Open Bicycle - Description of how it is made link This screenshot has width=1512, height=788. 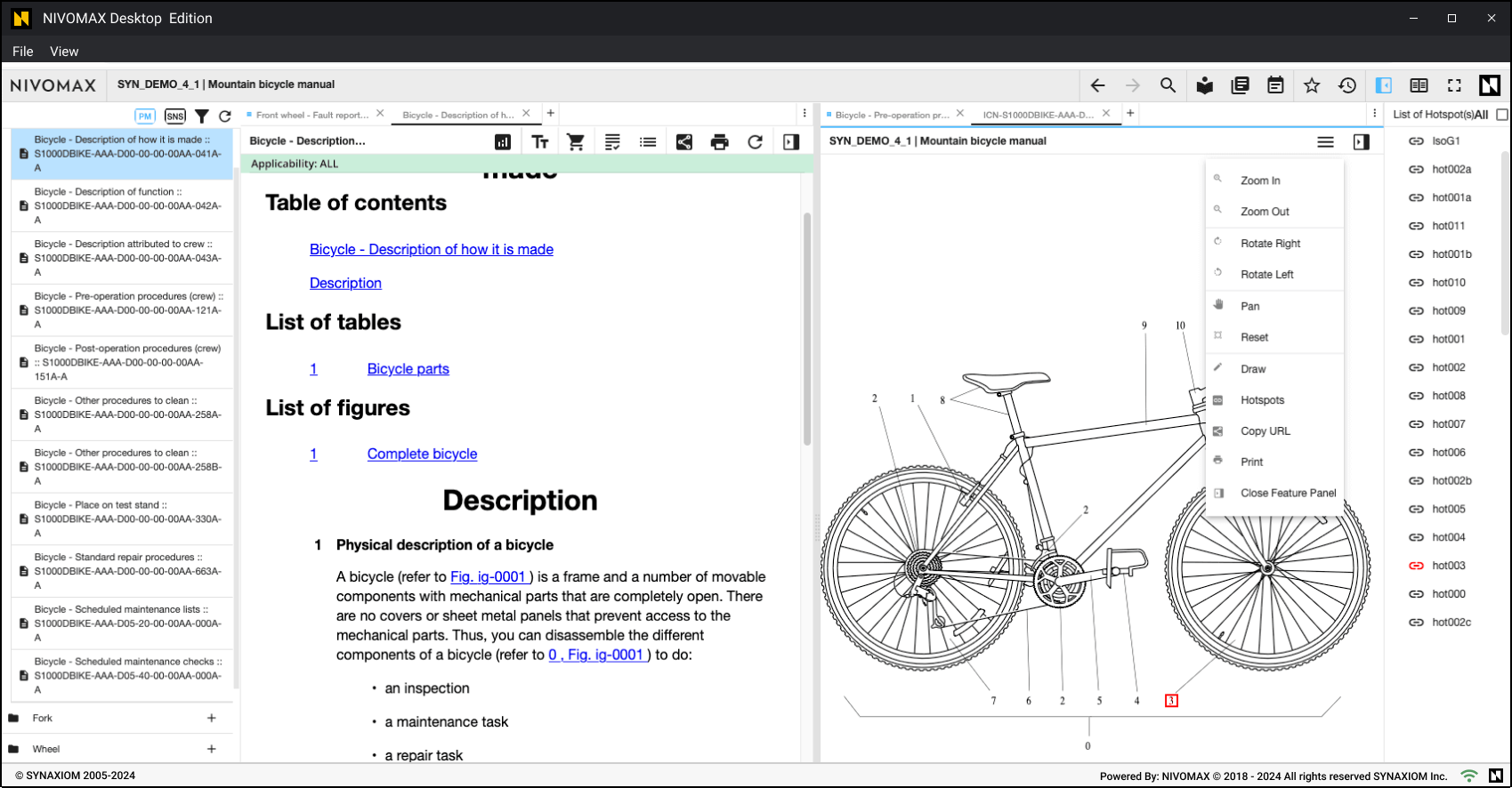pyautogui.click(x=432, y=250)
